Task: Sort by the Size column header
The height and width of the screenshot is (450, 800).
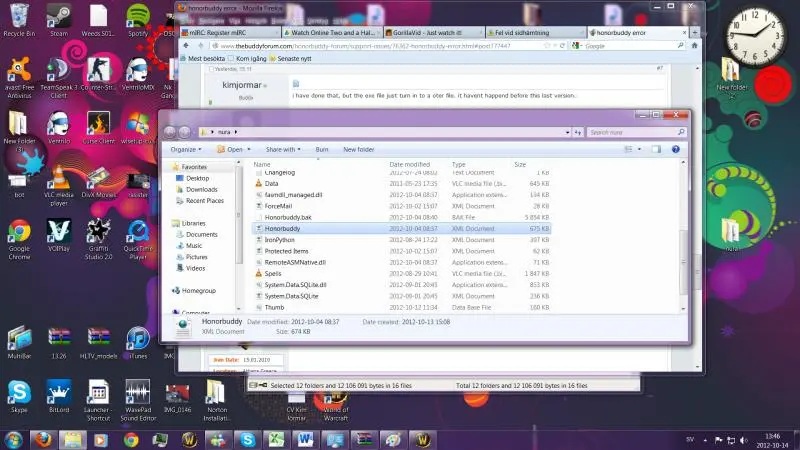Action: [520, 164]
